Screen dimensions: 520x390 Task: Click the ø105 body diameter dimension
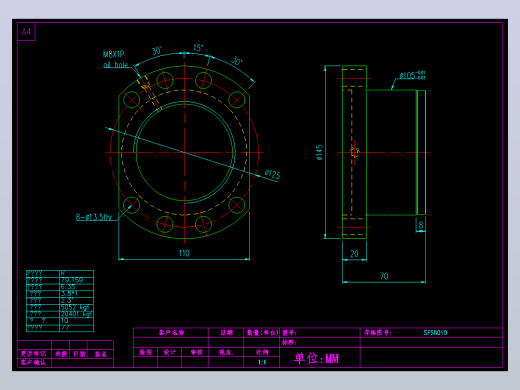pos(412,76)
